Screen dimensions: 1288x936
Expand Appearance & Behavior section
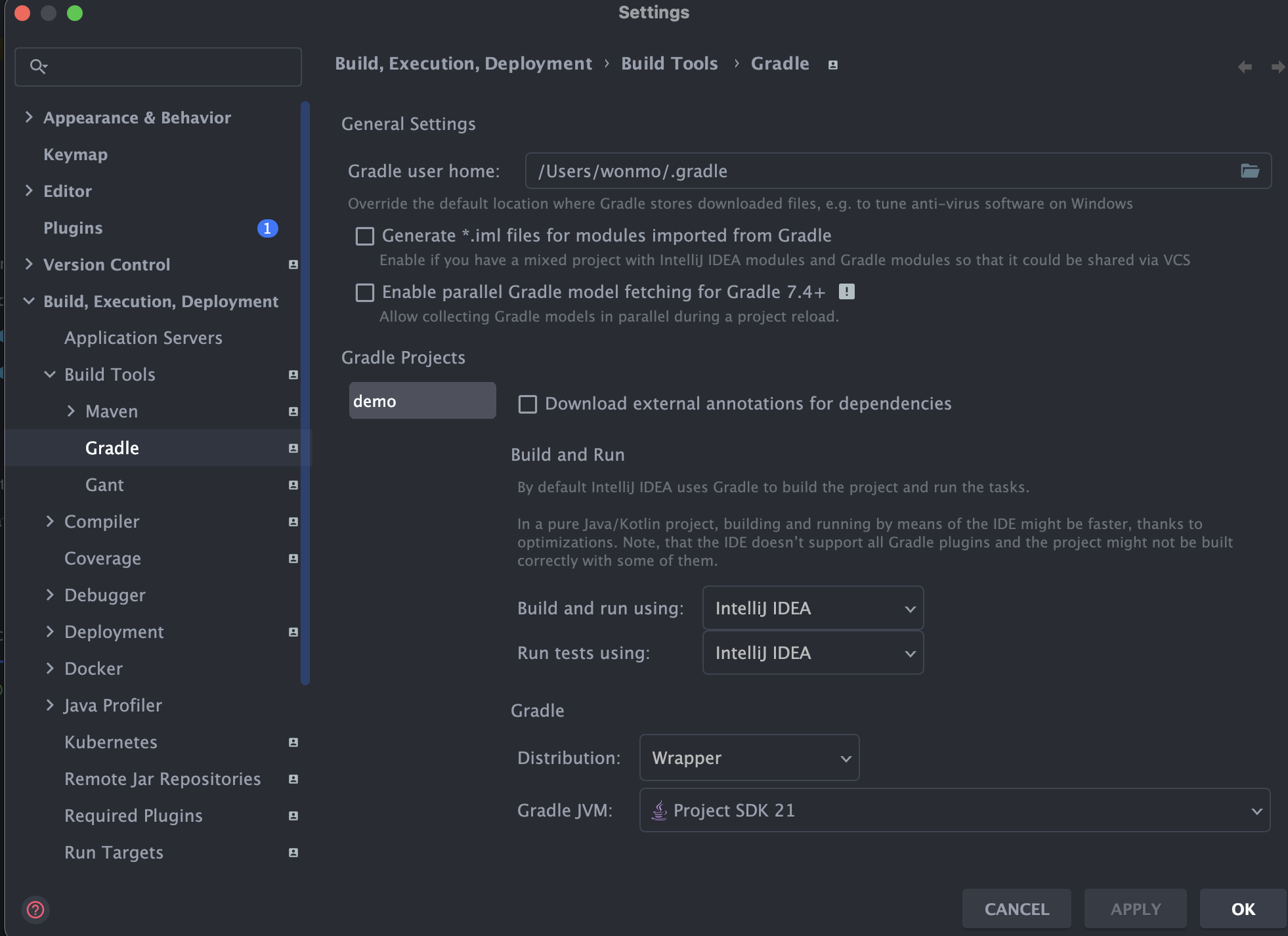coord(29,117)
